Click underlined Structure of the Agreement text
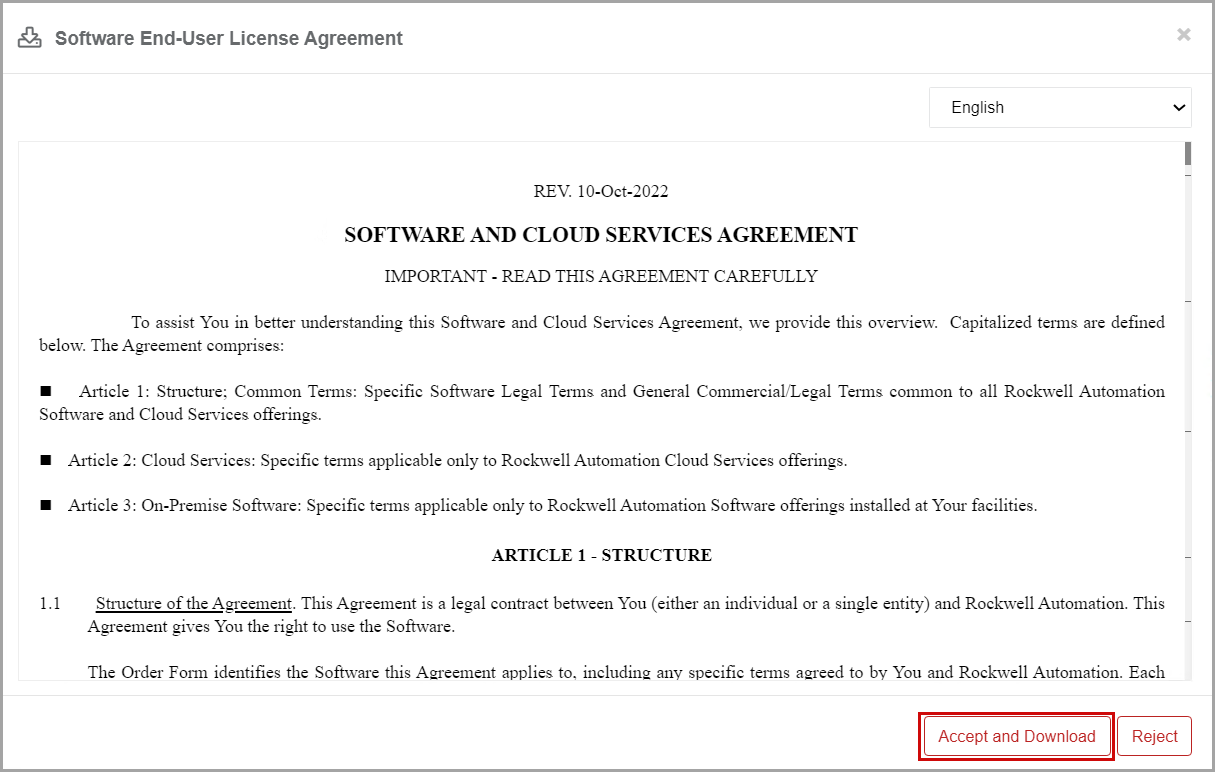 tap(194, 604)
